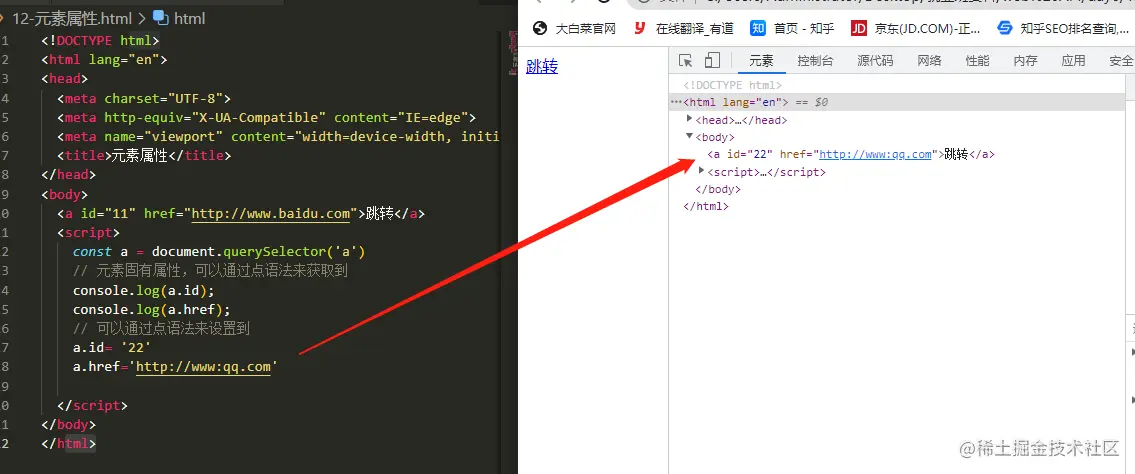Image resolution: width=1135 pixels, height=474 pixels.
Task: Select the 性能 tab
Action: 977,61
